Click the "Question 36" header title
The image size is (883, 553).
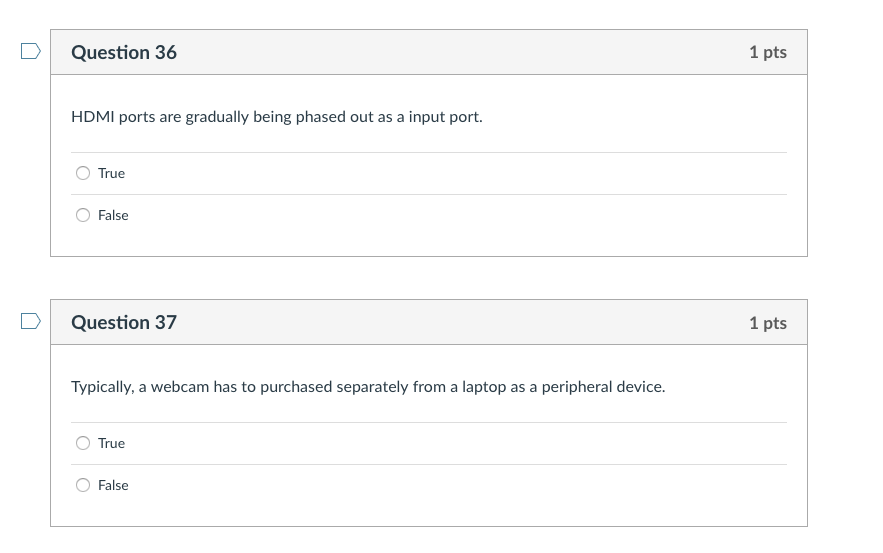[x=124, y=52]
